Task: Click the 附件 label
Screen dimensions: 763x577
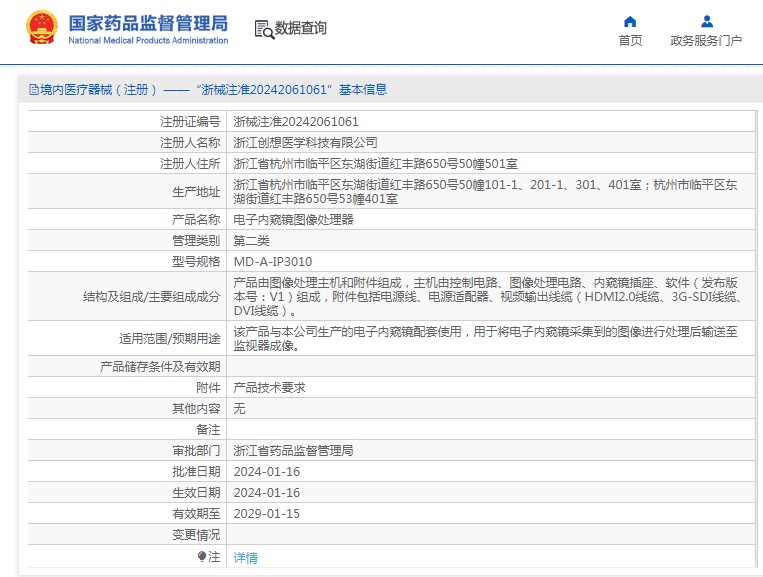Action: (x=208, y=388)
